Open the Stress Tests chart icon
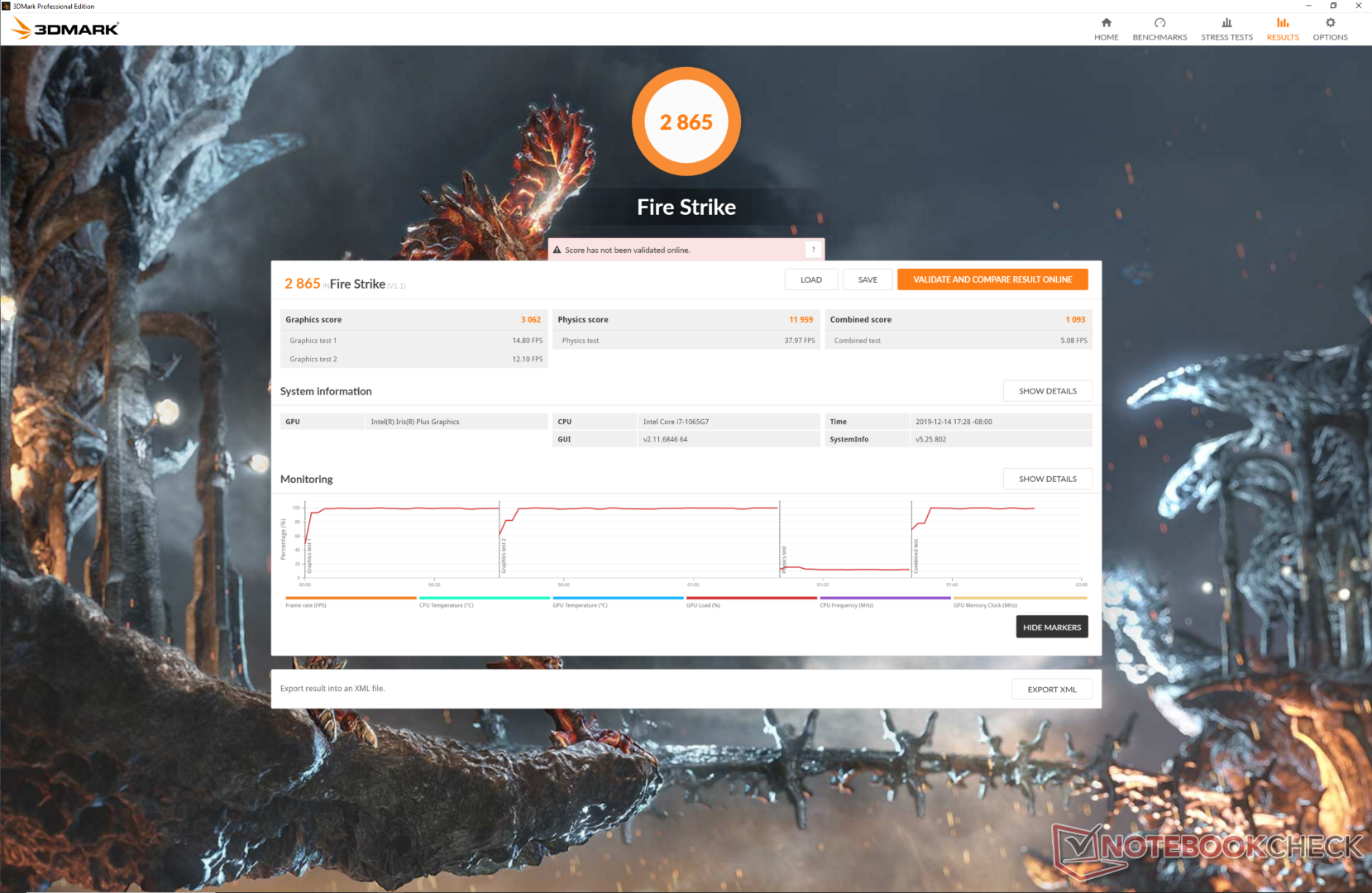The height and width of the screenshot is (893, 1372). point(1226,22)
